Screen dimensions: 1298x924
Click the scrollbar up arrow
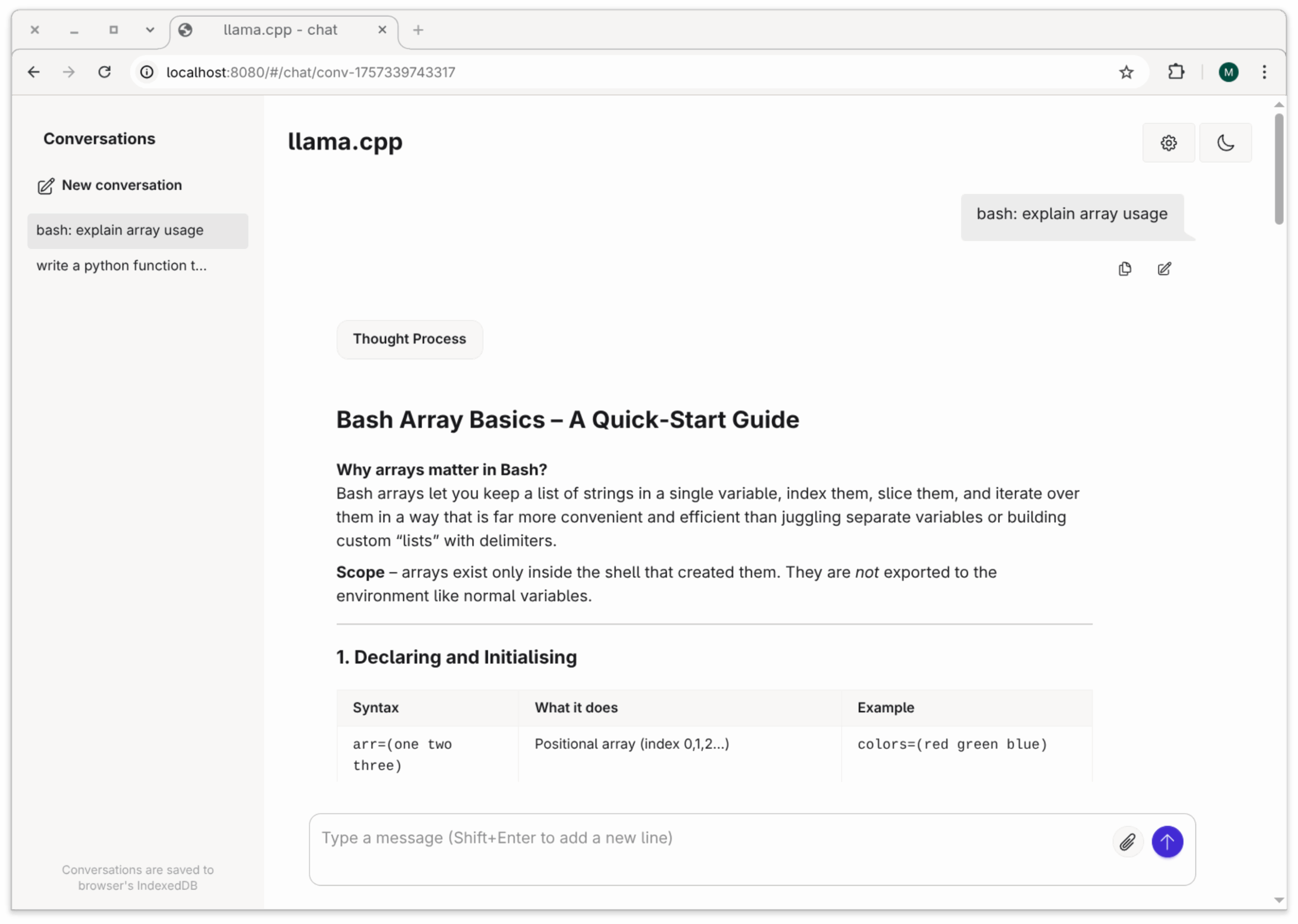[1279, 105]
